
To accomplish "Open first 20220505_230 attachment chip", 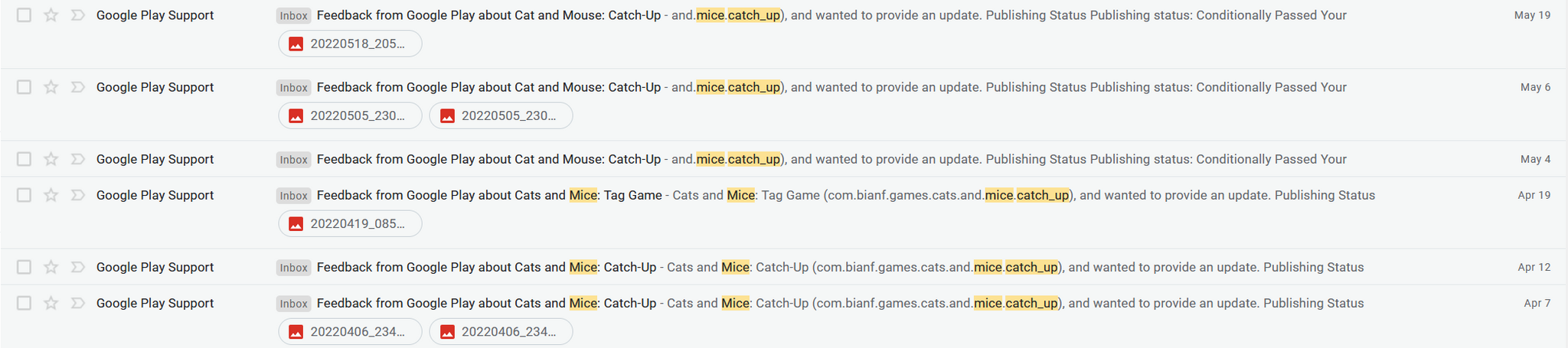I will (x=350, y=115).
